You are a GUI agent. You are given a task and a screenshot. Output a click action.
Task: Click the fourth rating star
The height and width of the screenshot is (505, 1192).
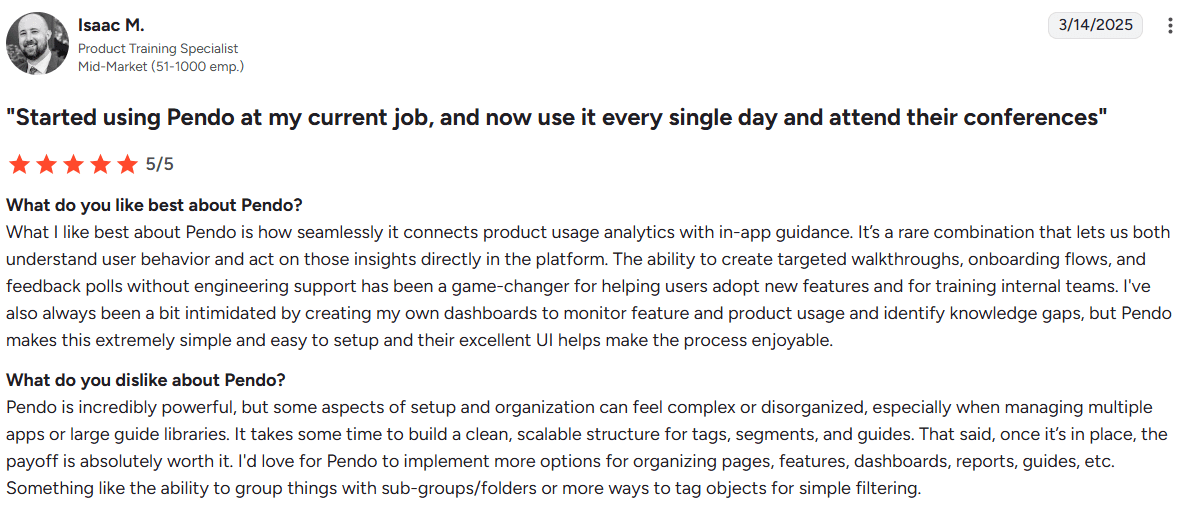tap(100, 164)
